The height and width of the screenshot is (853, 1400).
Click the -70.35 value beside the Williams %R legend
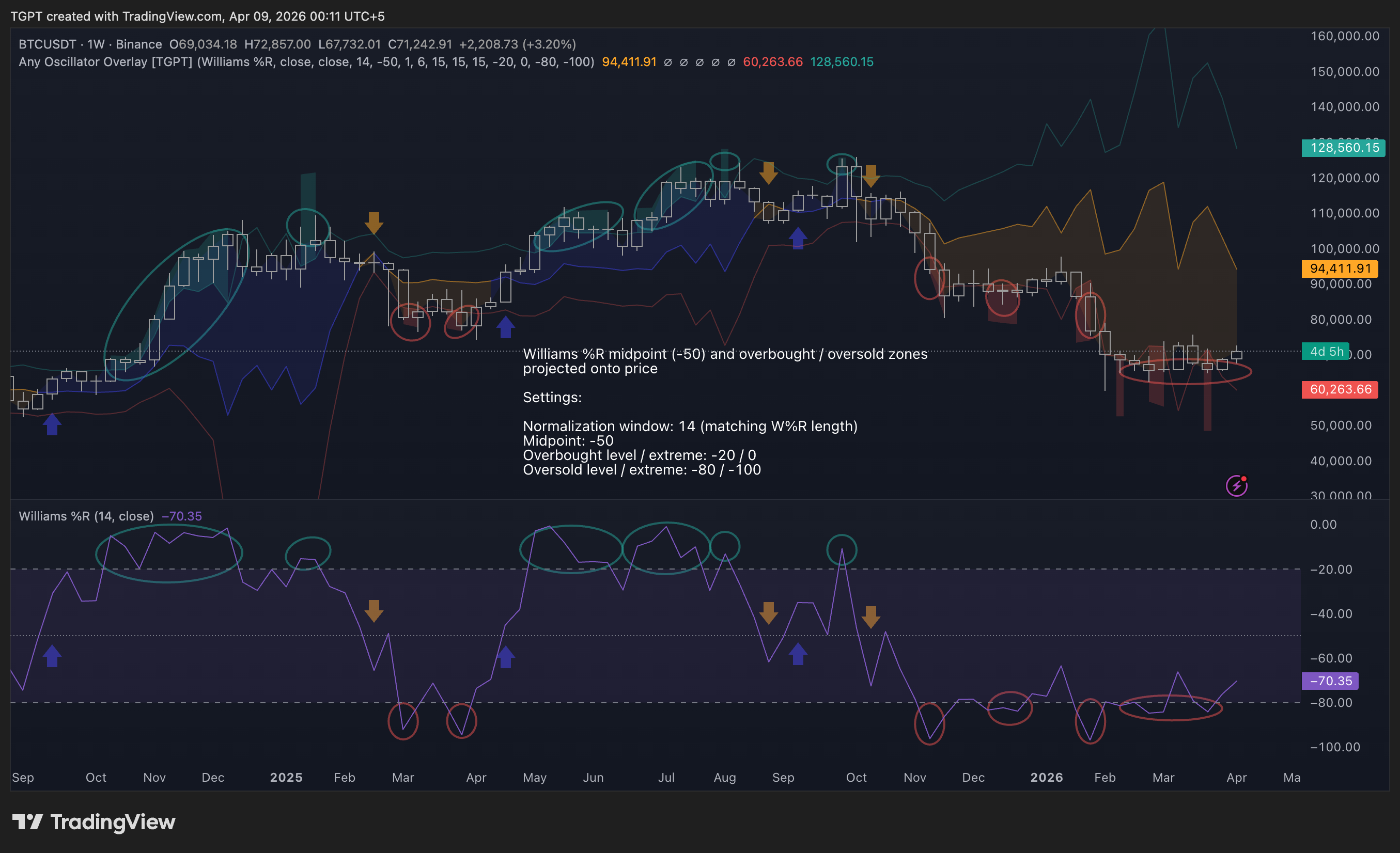point(182,516)
